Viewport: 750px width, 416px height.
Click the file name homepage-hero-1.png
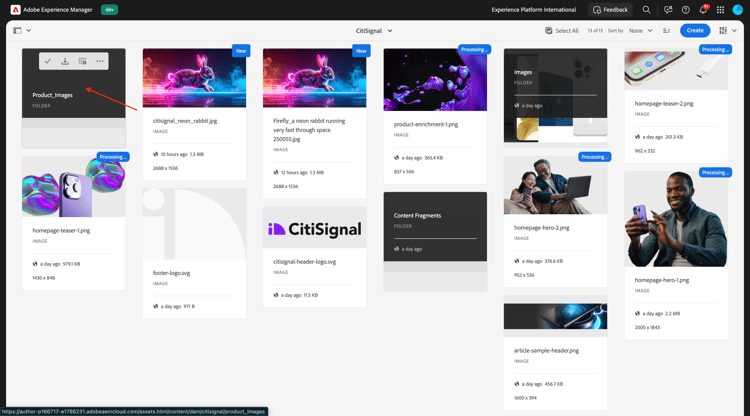tap(662, 280)
